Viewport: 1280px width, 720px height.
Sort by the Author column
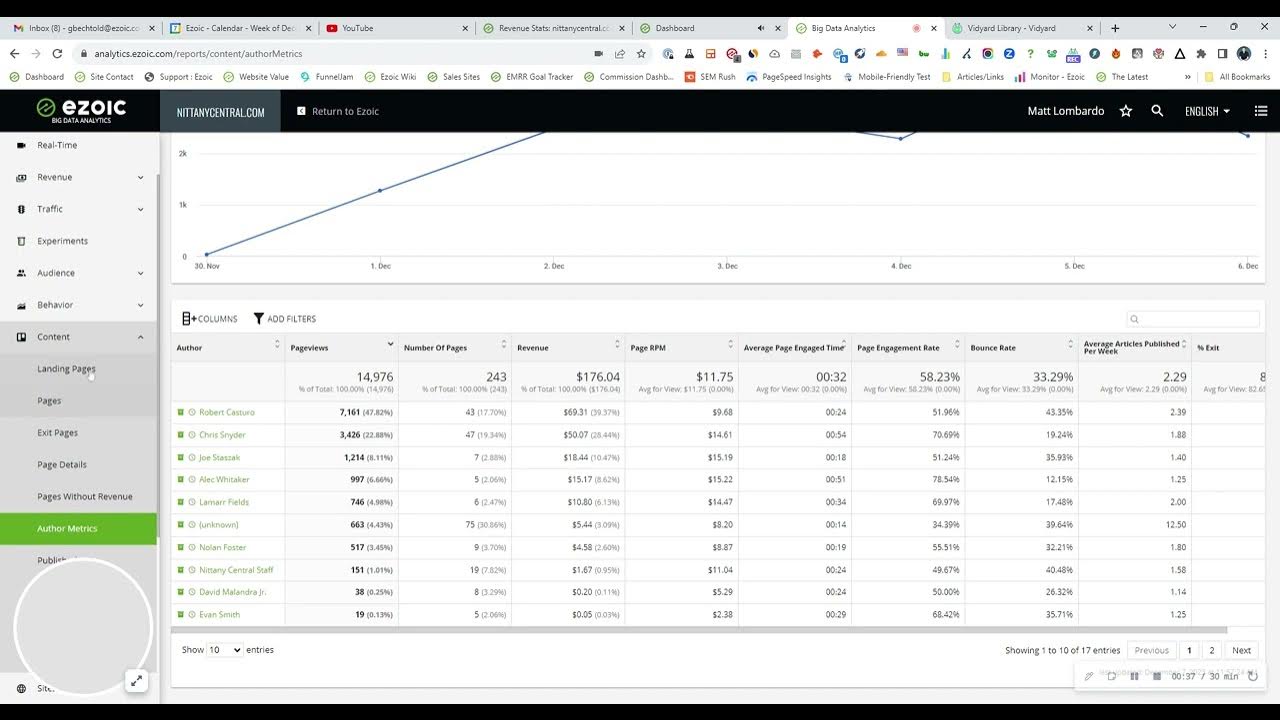point(228,347)
